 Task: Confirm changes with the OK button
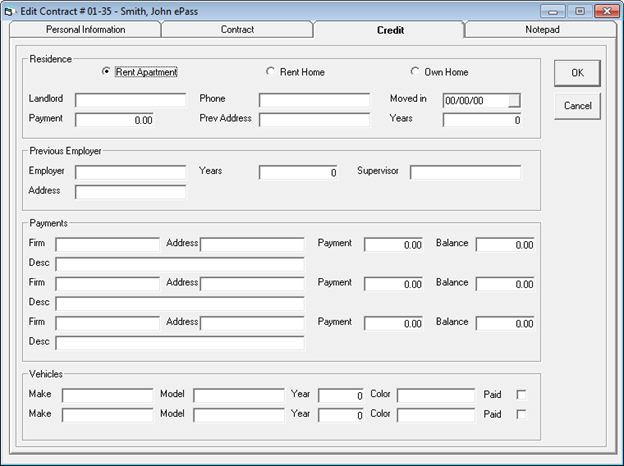[x=577, y=73]
